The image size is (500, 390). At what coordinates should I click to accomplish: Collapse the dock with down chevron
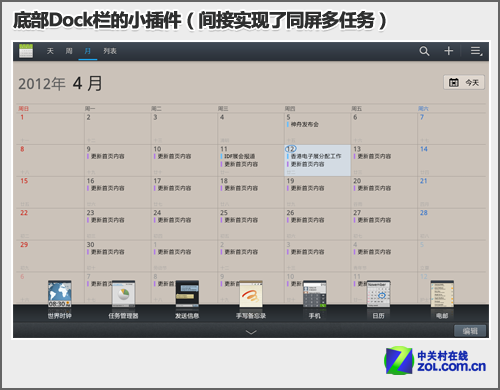pos(251,332)
